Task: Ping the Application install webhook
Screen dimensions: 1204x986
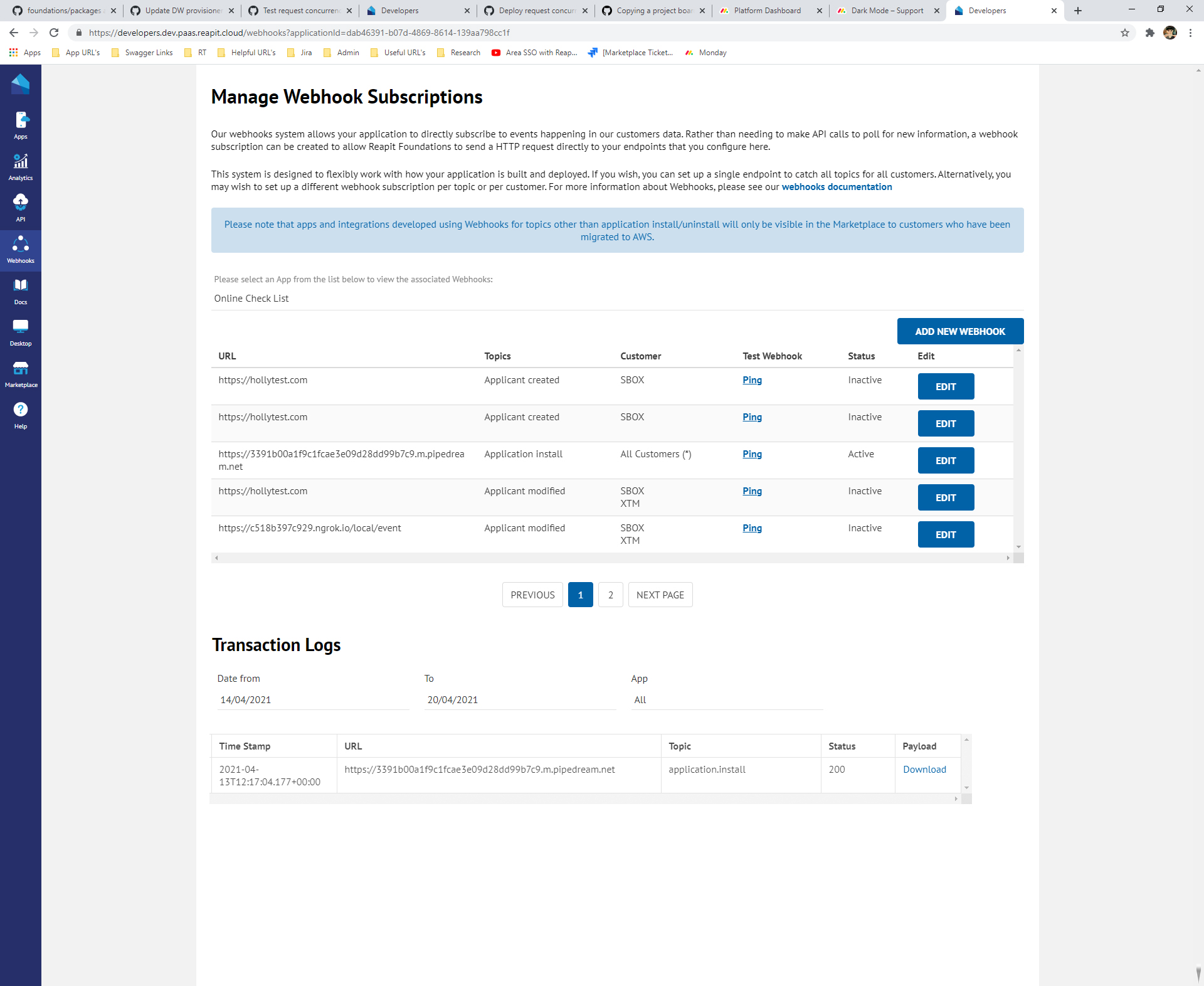Action: pyautogui.click(x=751, y=453)
